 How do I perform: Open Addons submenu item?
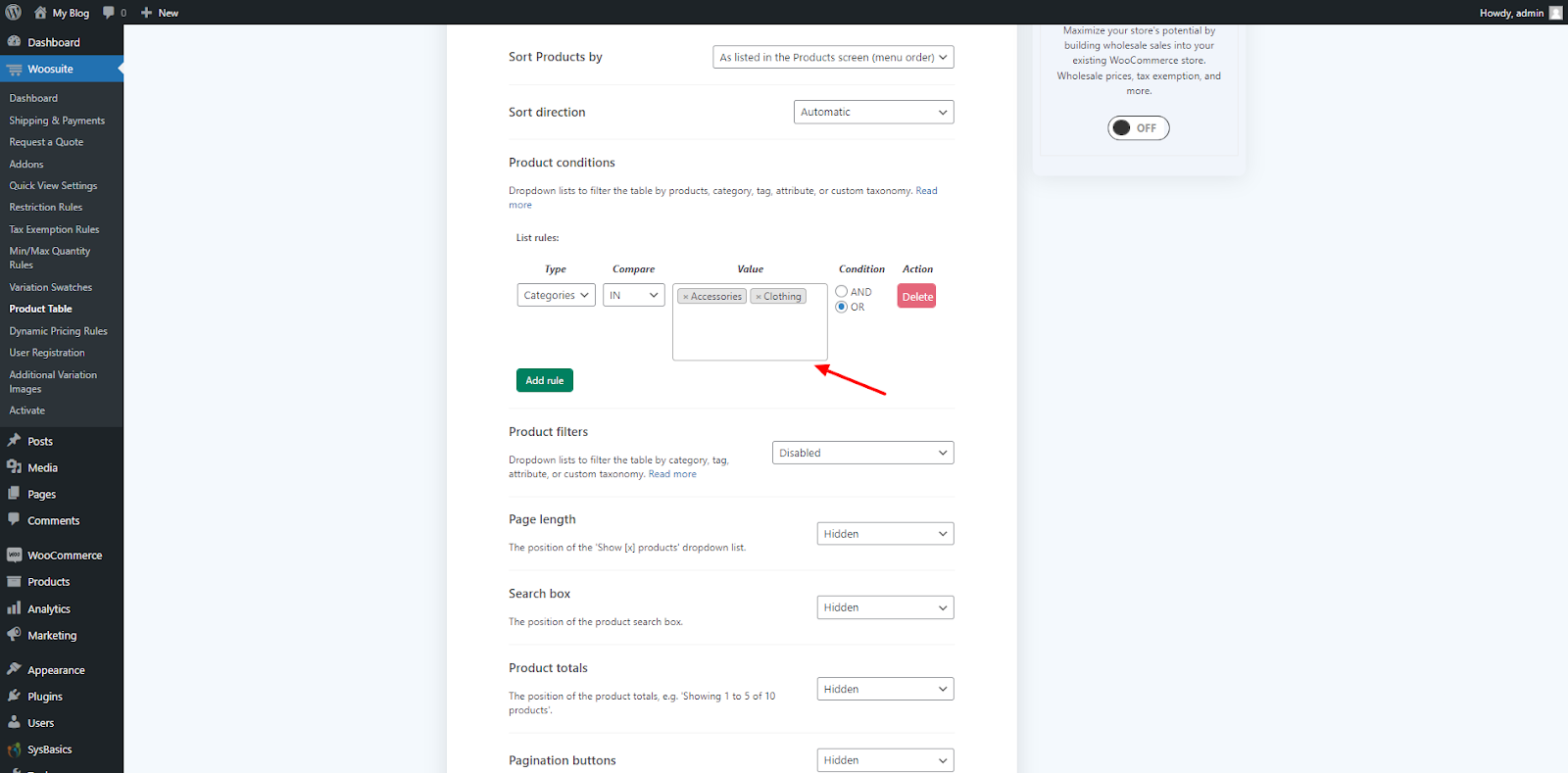pyautogui.click(x=26, y=164)
